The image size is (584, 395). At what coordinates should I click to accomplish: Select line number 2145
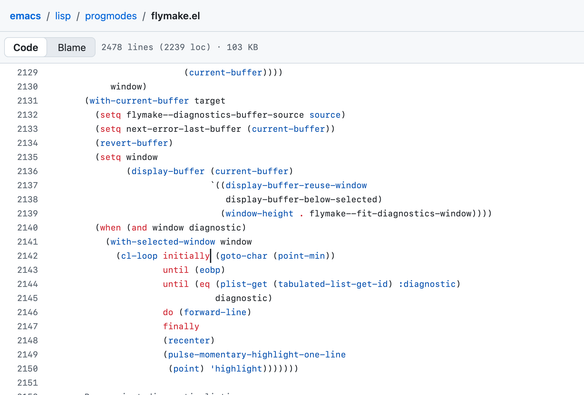coord(28,298)
